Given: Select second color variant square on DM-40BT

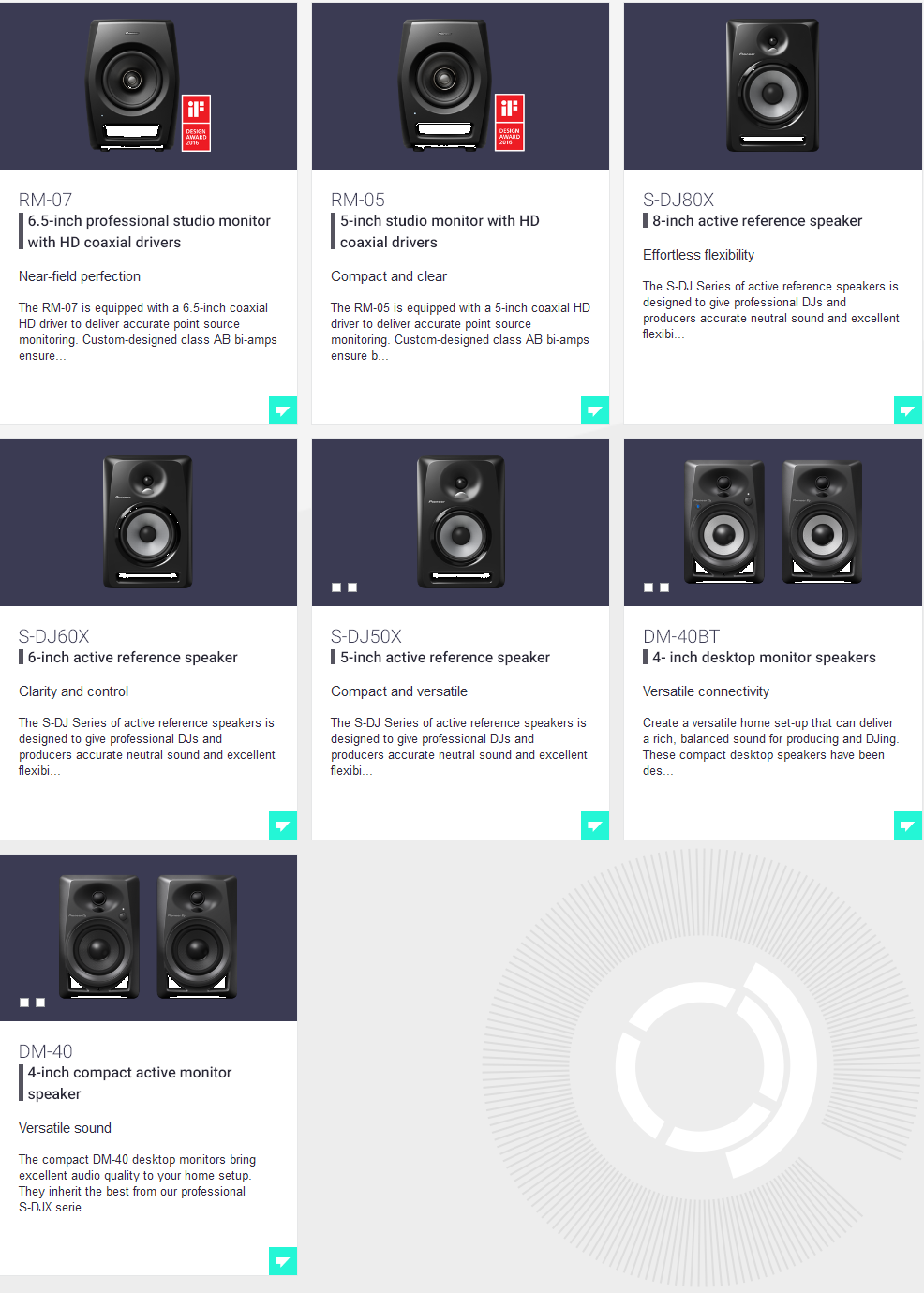Looking at the screenshot, I should [664, 587].
